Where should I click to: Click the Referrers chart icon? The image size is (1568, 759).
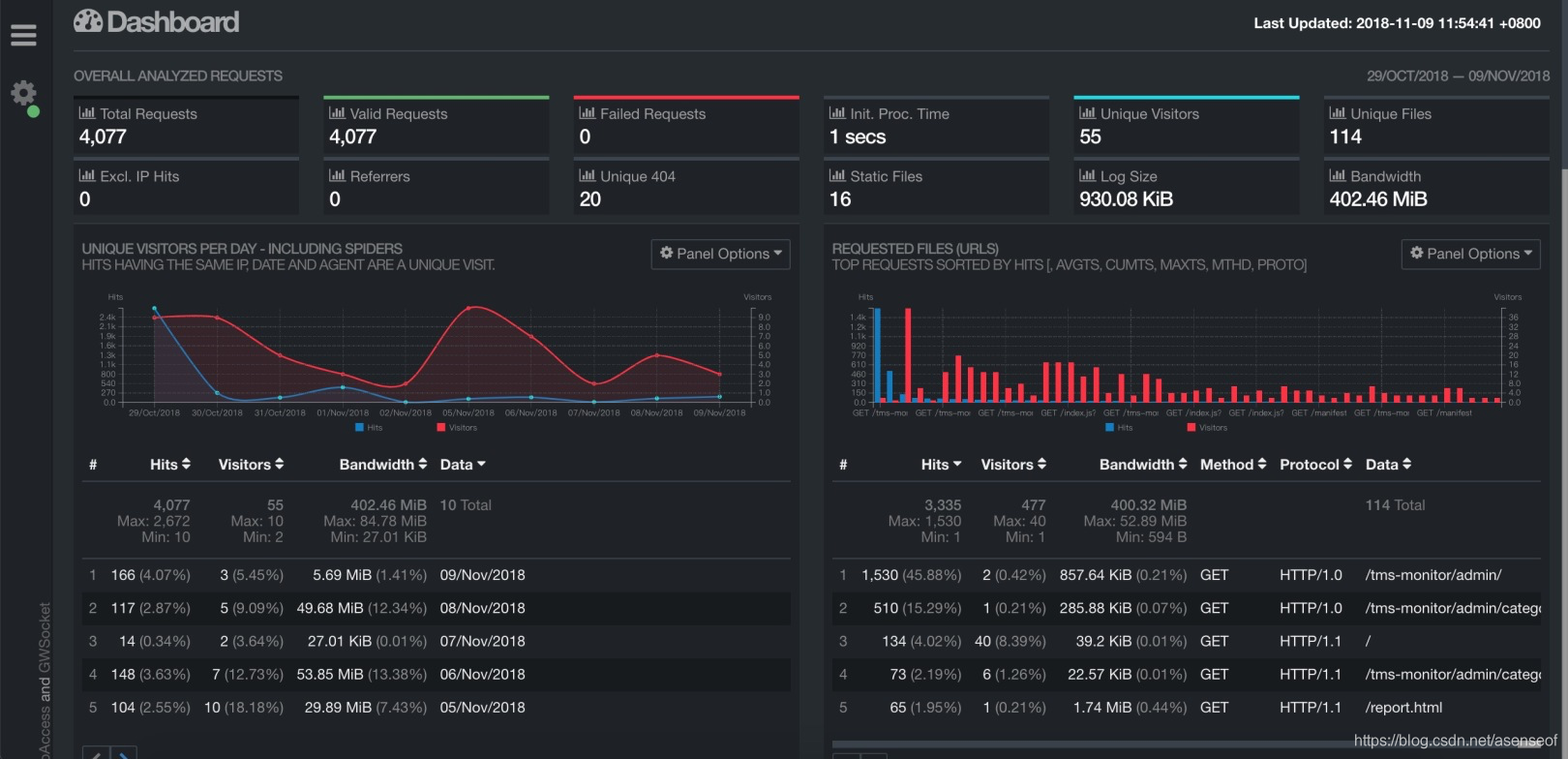point(337,176)
